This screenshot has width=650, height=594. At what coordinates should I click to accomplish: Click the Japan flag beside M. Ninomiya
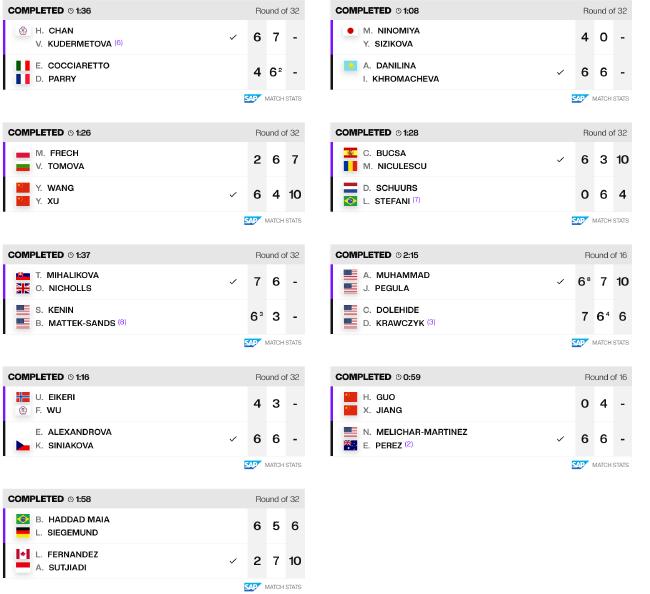[x=350, y=31]
